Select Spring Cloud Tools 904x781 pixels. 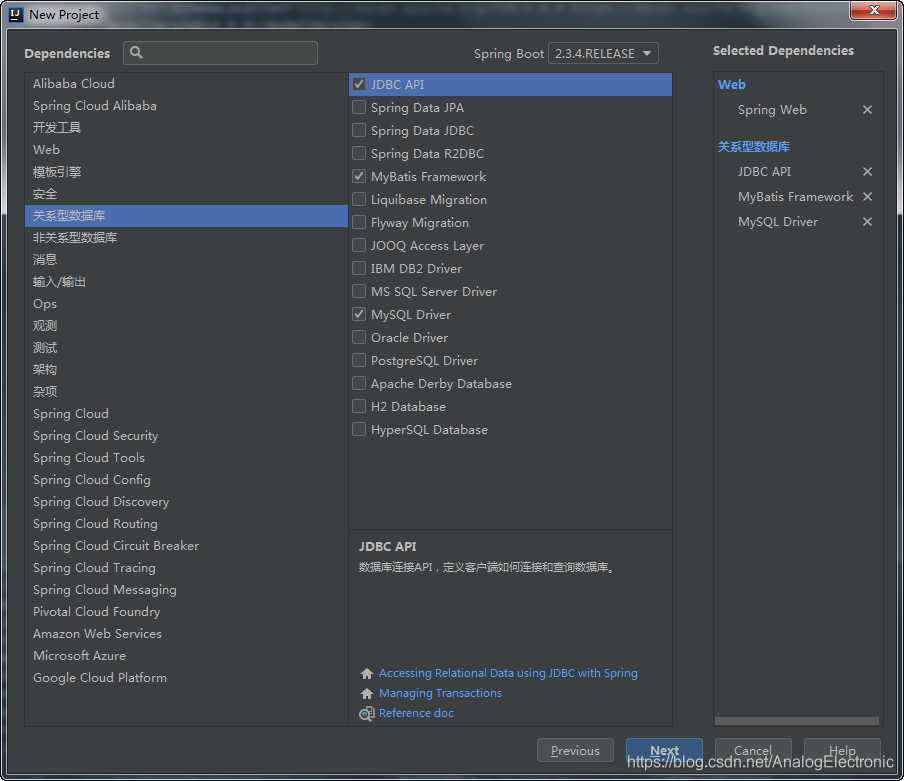pos(186,458)
